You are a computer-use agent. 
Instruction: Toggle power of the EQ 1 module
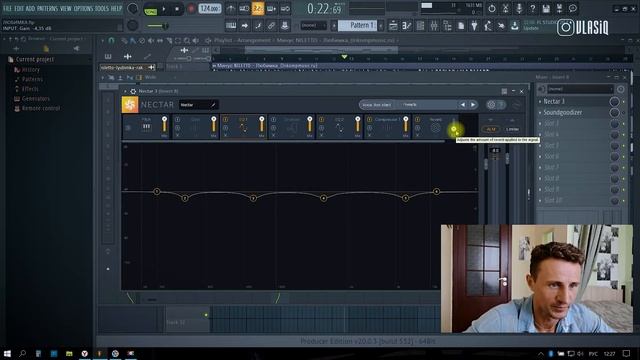click(x=225, y=120)
